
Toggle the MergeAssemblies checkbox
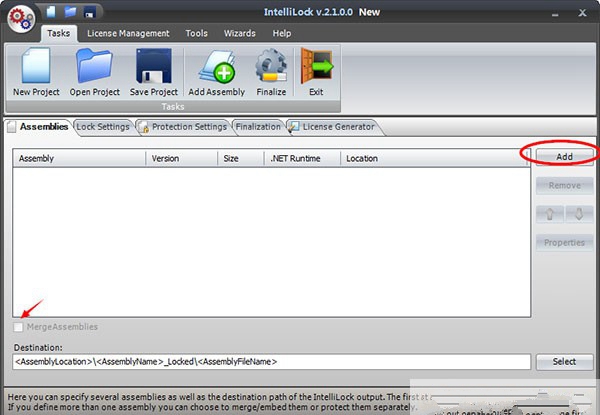(18, 327)
